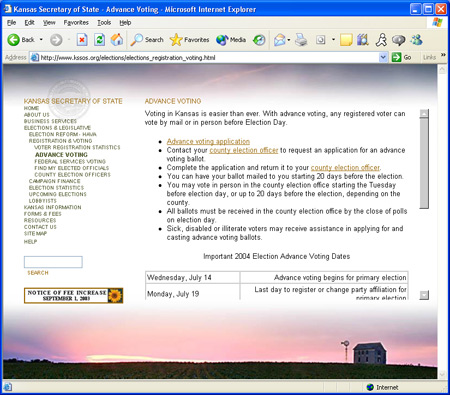Viewport: 450px width, 395px height.
Task: Open Federal Services Voting link
Action: (70, 161)
